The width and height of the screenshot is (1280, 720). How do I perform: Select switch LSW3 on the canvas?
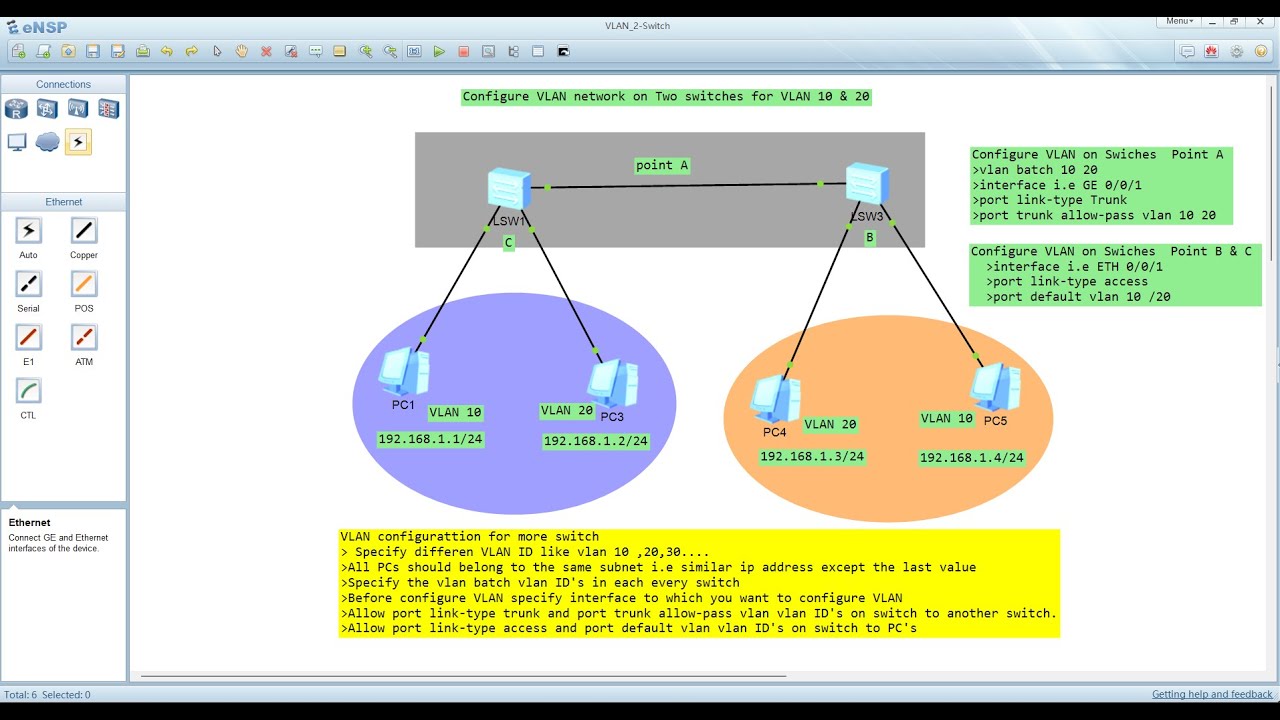pyautogui.click(x=867, y=185)
